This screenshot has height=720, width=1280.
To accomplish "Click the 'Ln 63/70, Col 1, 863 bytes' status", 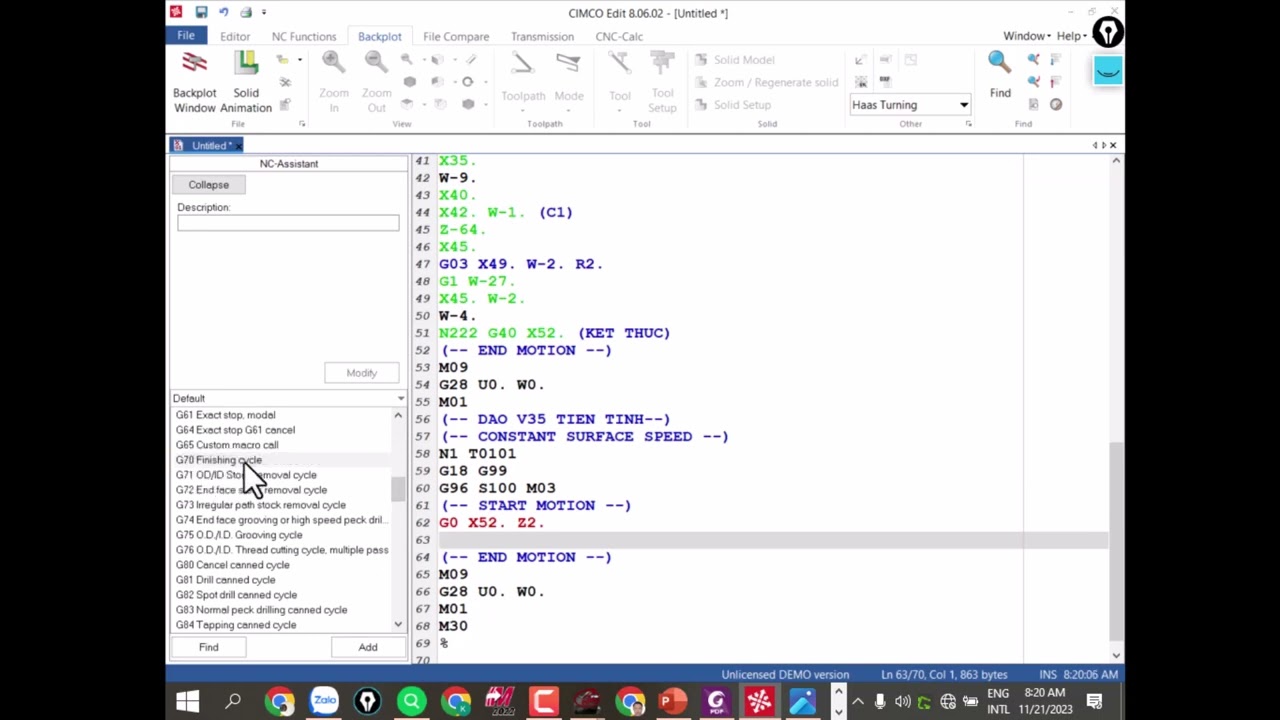I will click(944, 675).
